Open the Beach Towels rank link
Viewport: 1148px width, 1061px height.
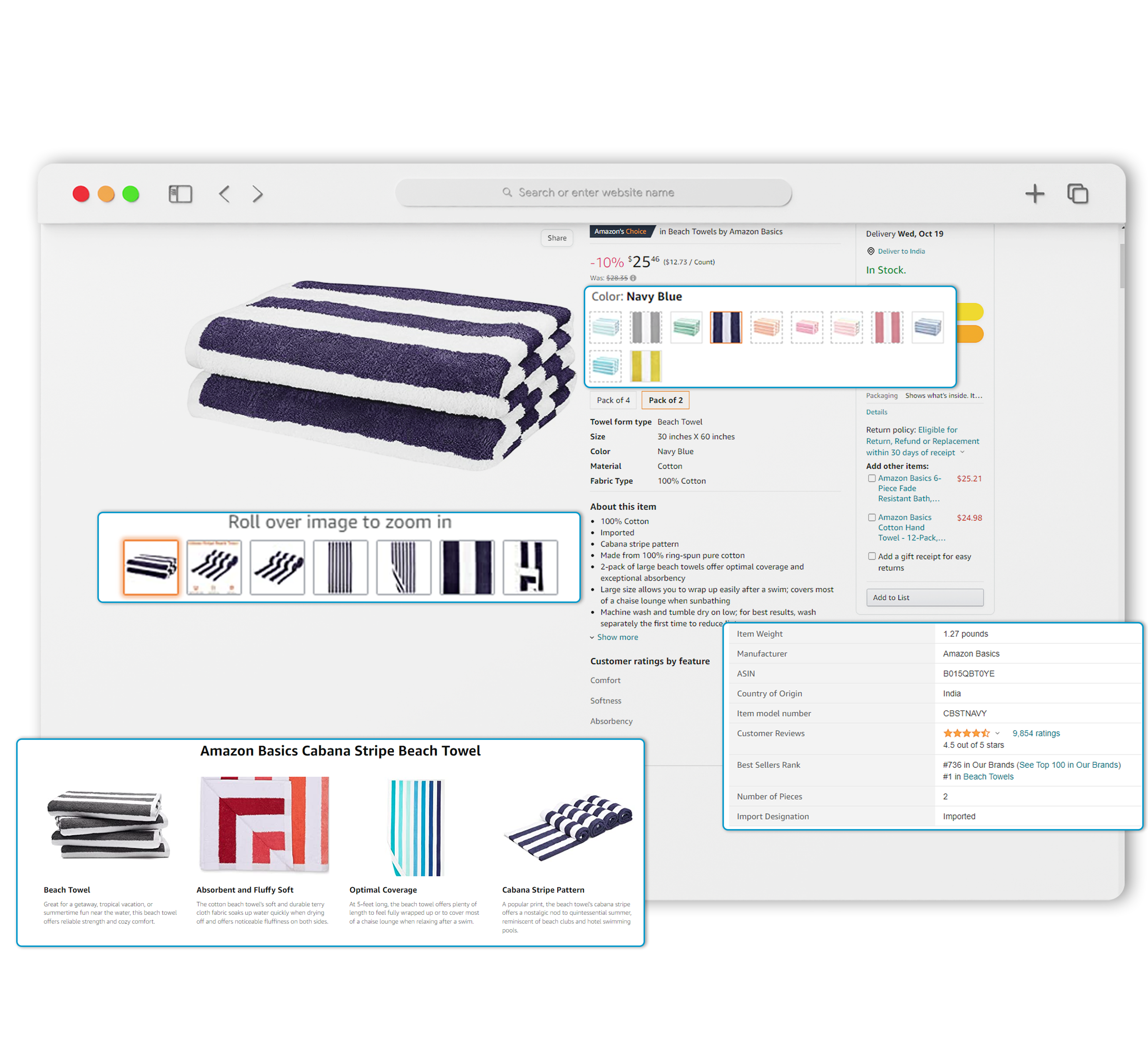pos(988,777)
